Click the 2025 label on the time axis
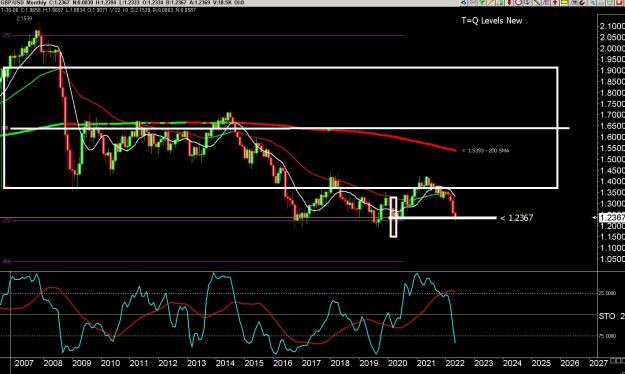This screenshot has width=625, height=374. (541, 363)
